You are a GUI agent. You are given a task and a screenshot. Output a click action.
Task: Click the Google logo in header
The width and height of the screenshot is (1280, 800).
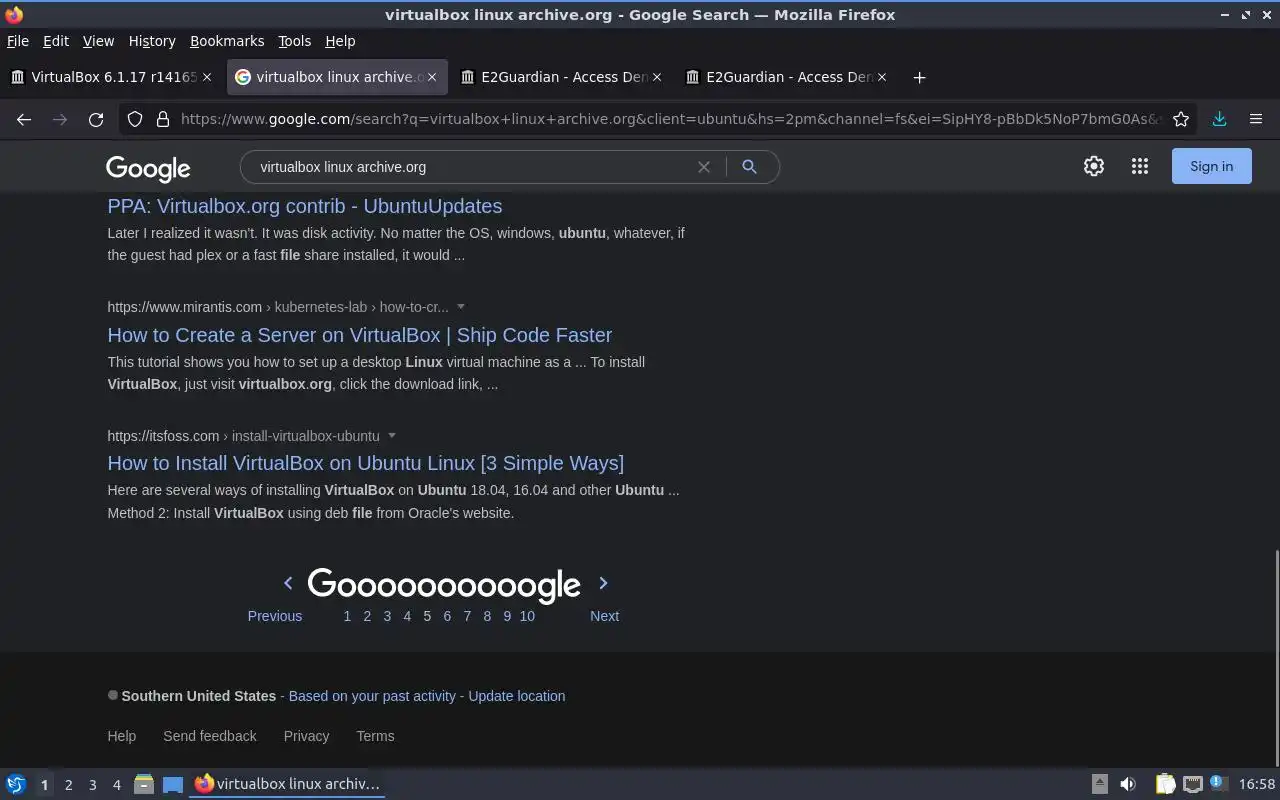tap(148, 168)
